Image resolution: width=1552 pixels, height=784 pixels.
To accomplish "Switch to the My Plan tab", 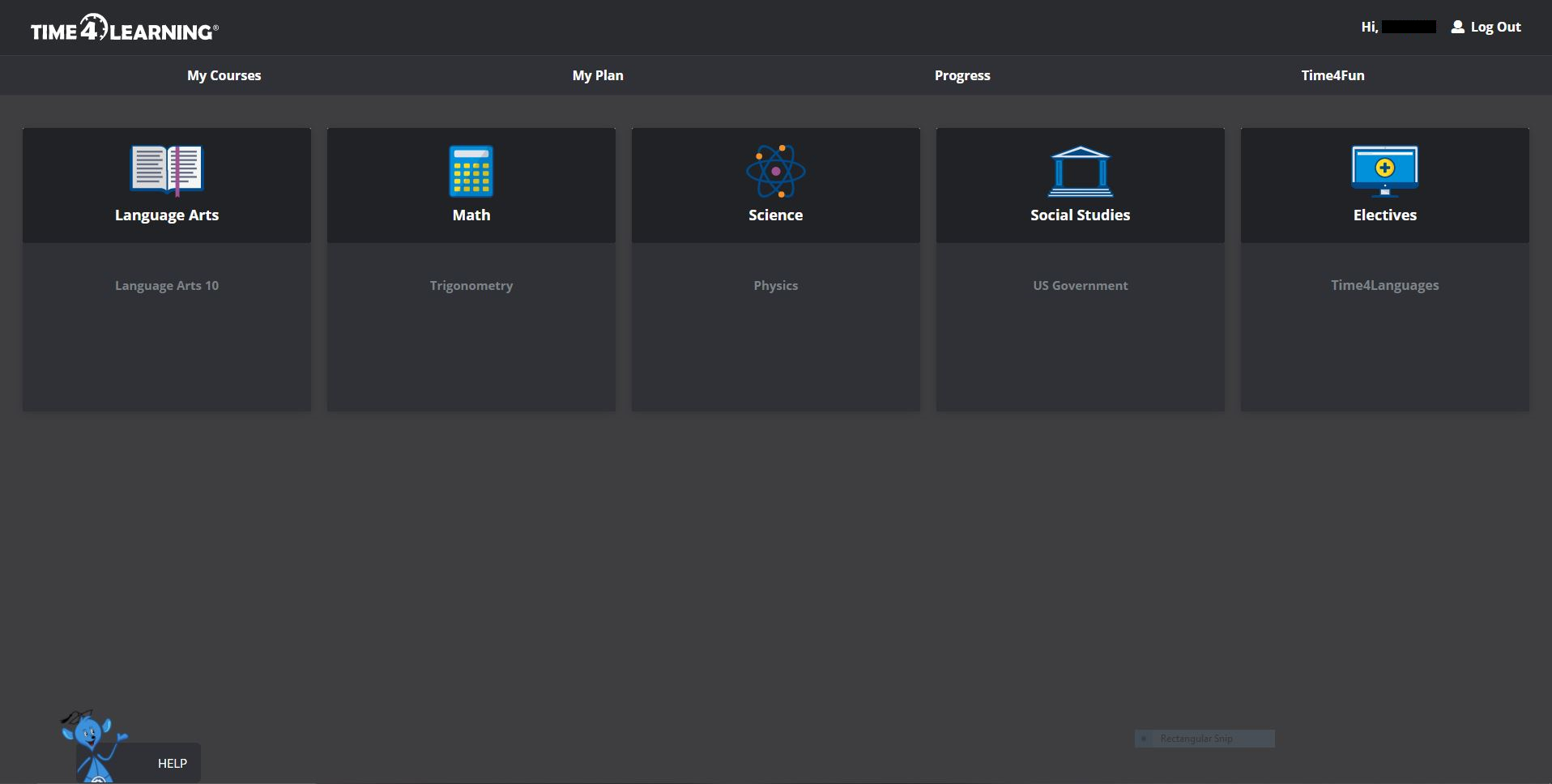I will coord(597,75).
